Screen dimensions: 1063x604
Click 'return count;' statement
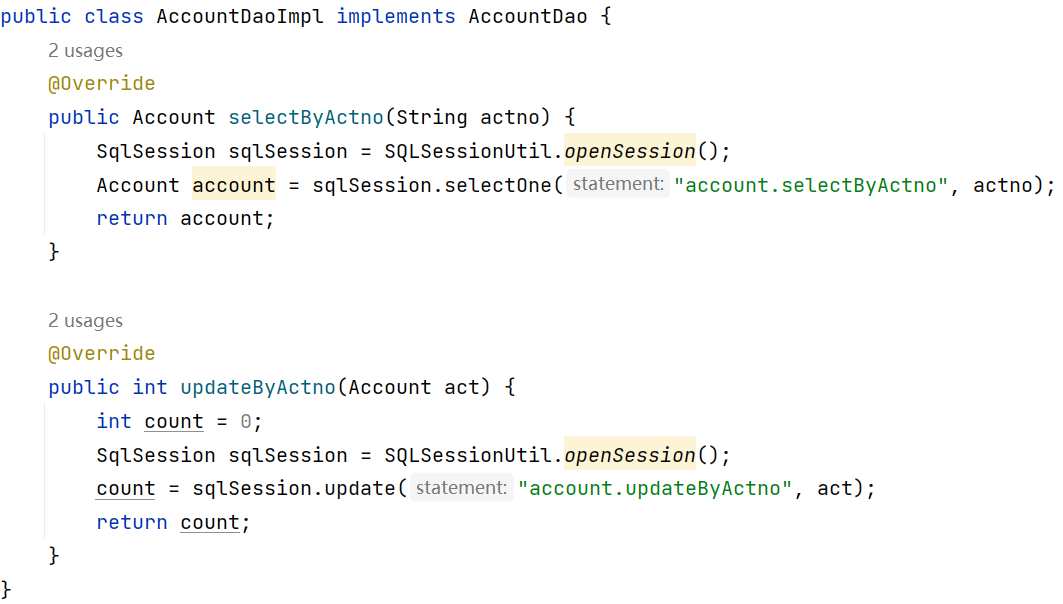pos(174,522)
